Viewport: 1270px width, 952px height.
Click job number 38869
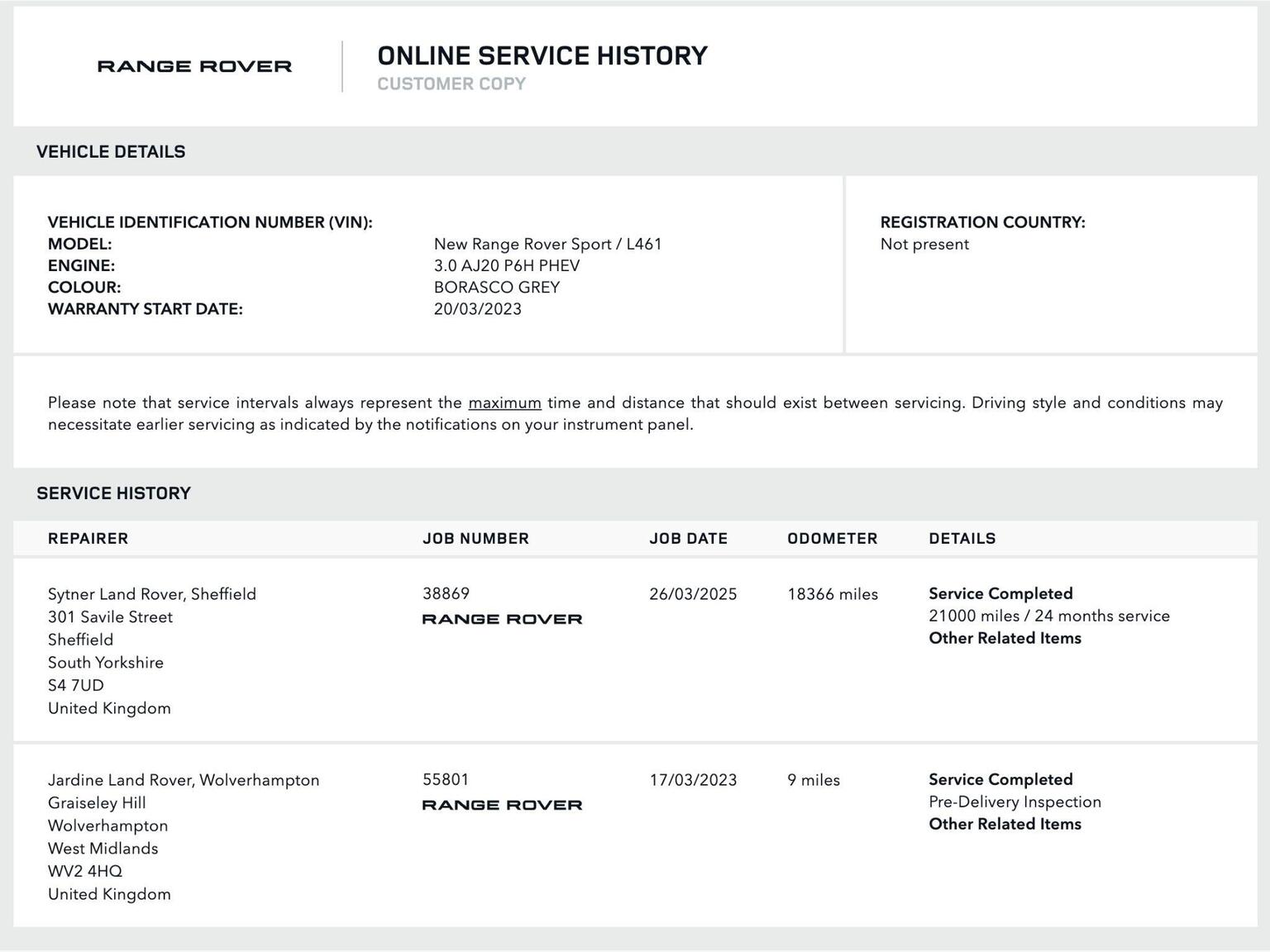coord(446,593)
